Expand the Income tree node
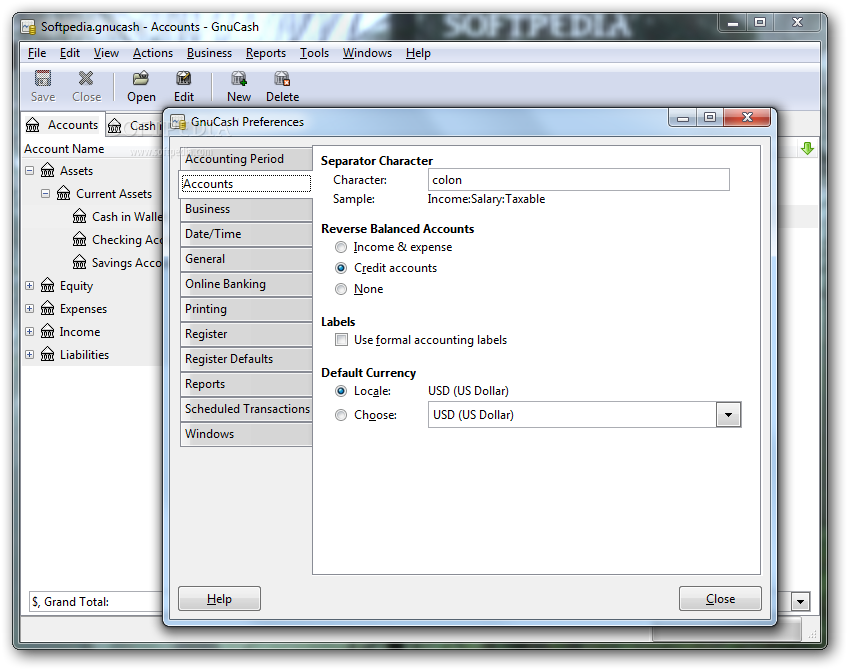This screenshot has height=670, width=848. (30, 331)
